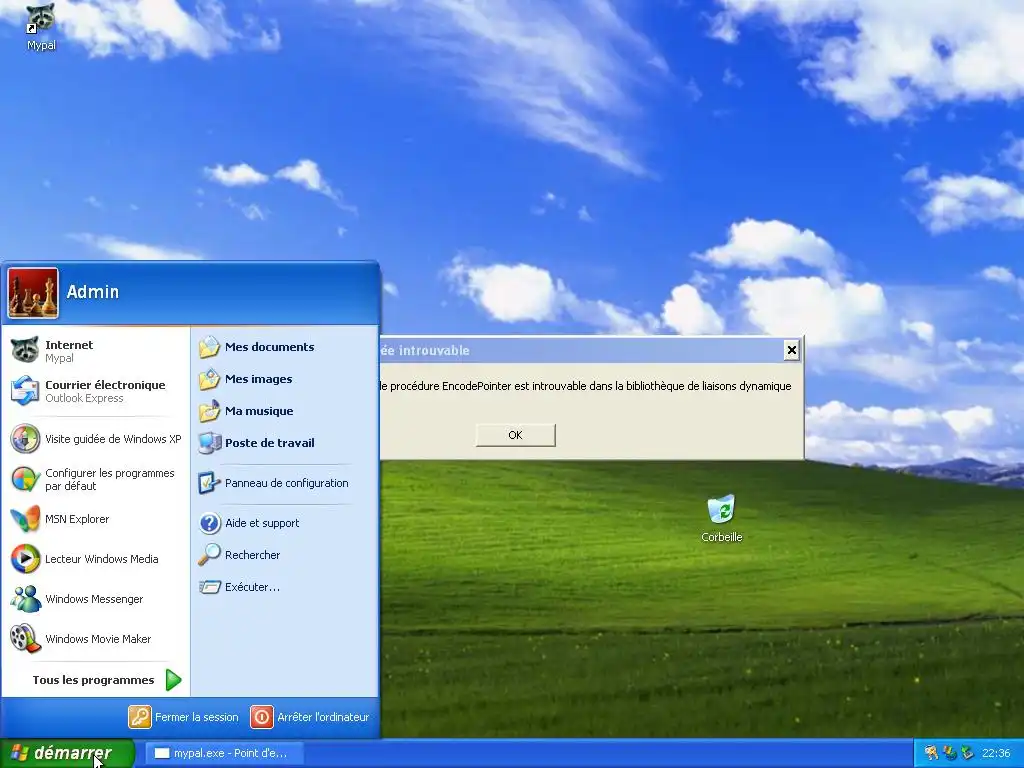Close the introuvable error dialog
The height and width of the screenshot is (768, 1024).
791,351
